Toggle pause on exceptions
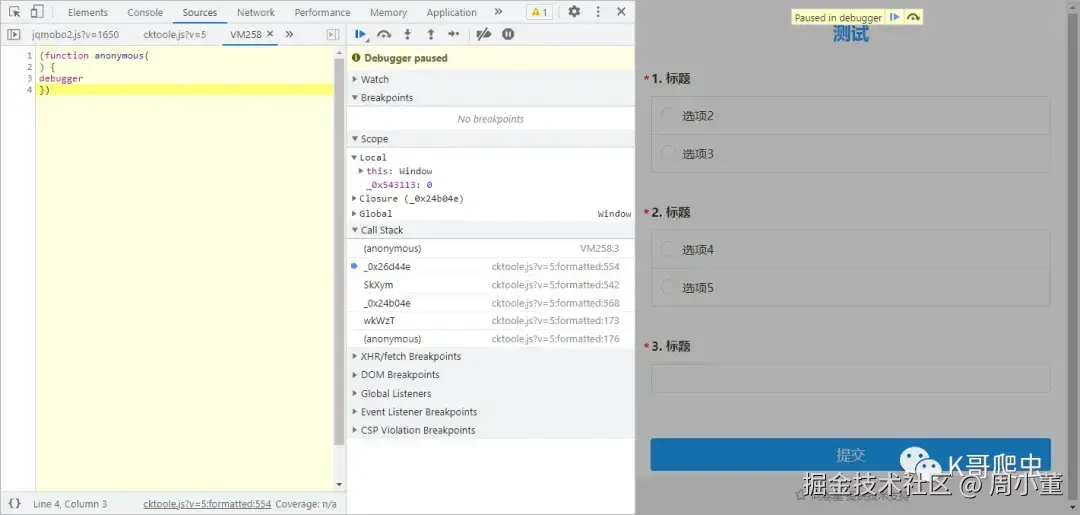The width and height of the screenshot is (1080, 515). point(508,34)
